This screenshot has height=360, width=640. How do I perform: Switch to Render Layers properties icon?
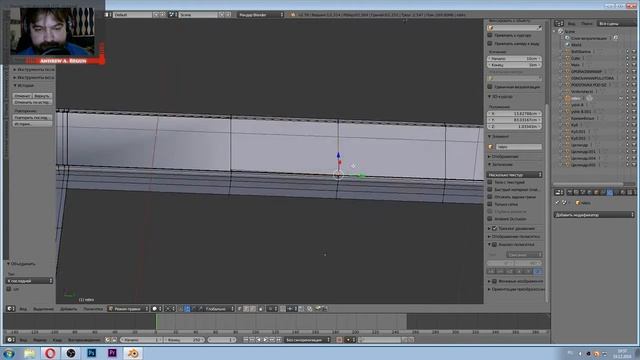coord(576,192)
